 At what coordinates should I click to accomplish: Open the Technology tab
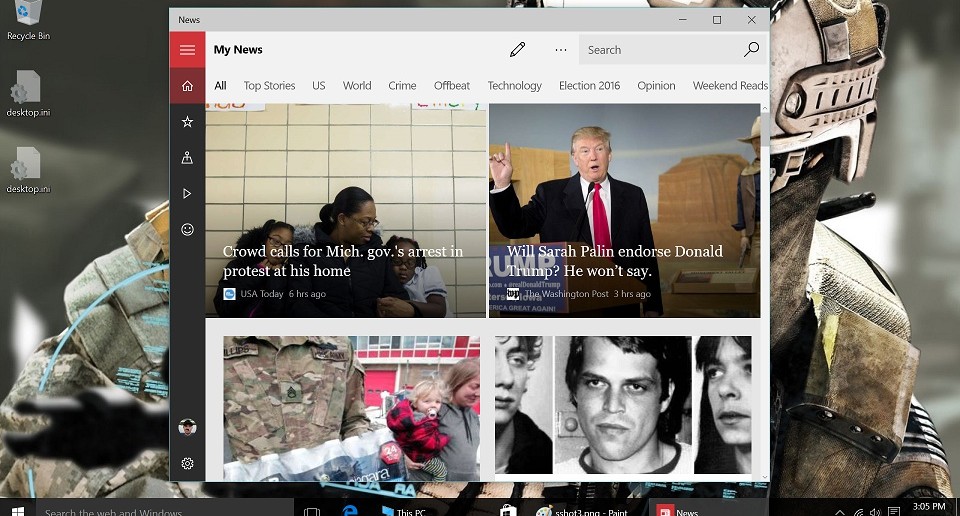[514, 86]
